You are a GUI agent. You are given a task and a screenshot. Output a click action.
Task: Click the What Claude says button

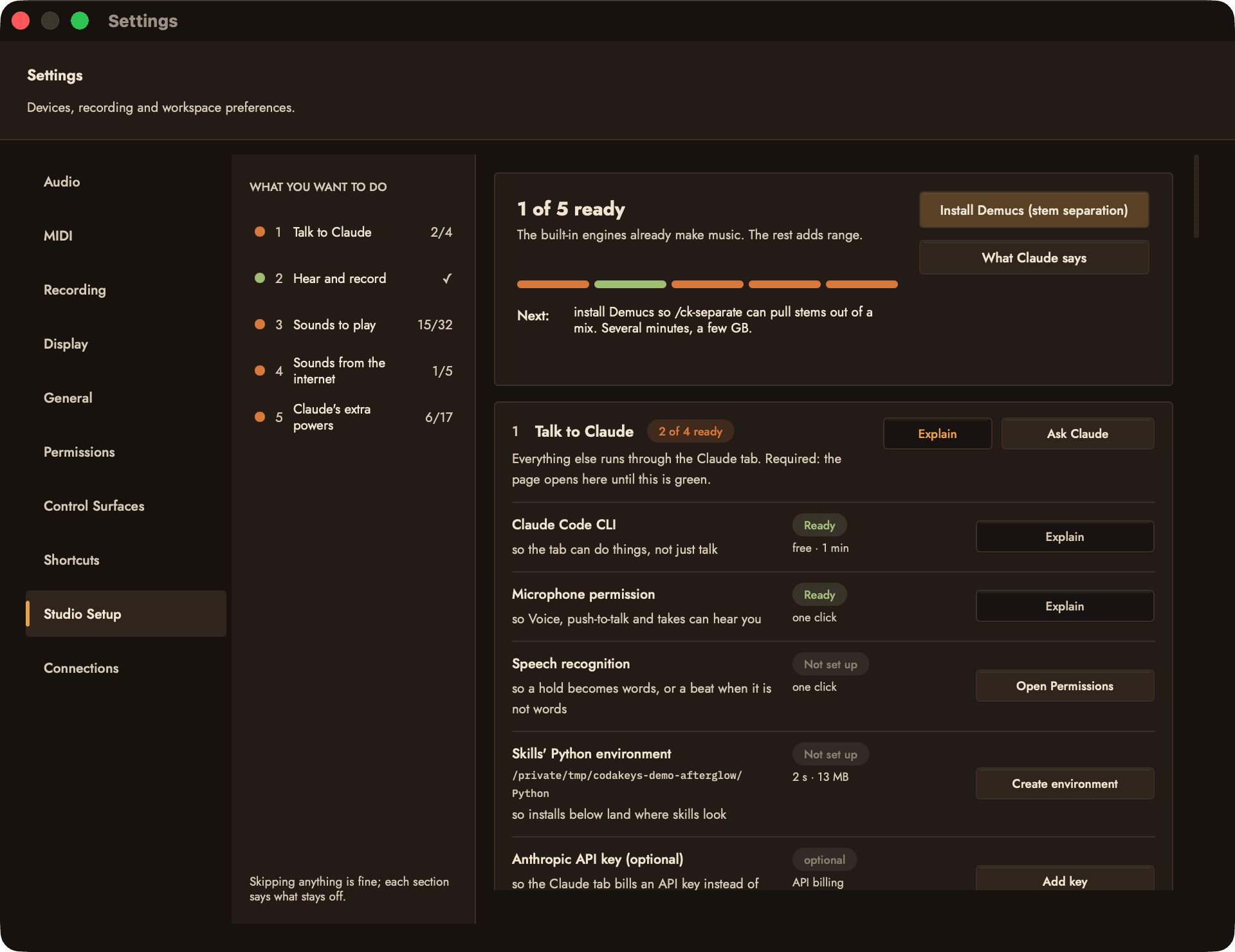pyautogui.click(x=1034, y=257)
